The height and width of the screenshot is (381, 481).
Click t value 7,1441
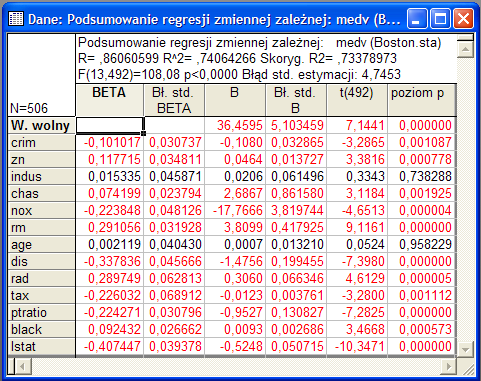point(357,125)
